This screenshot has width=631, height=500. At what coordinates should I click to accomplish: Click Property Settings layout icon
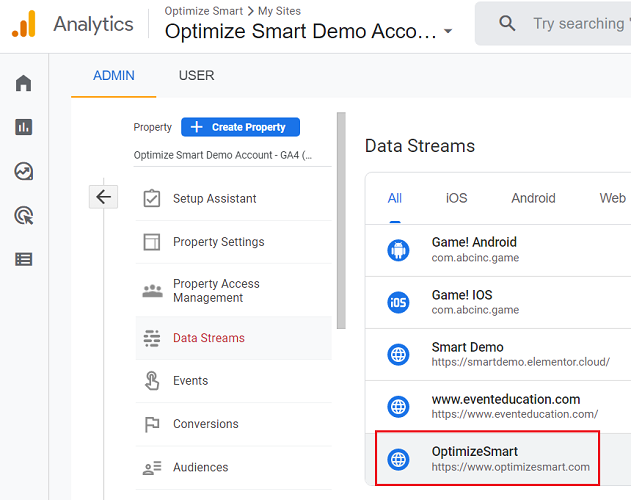click(x=152, y=242)
